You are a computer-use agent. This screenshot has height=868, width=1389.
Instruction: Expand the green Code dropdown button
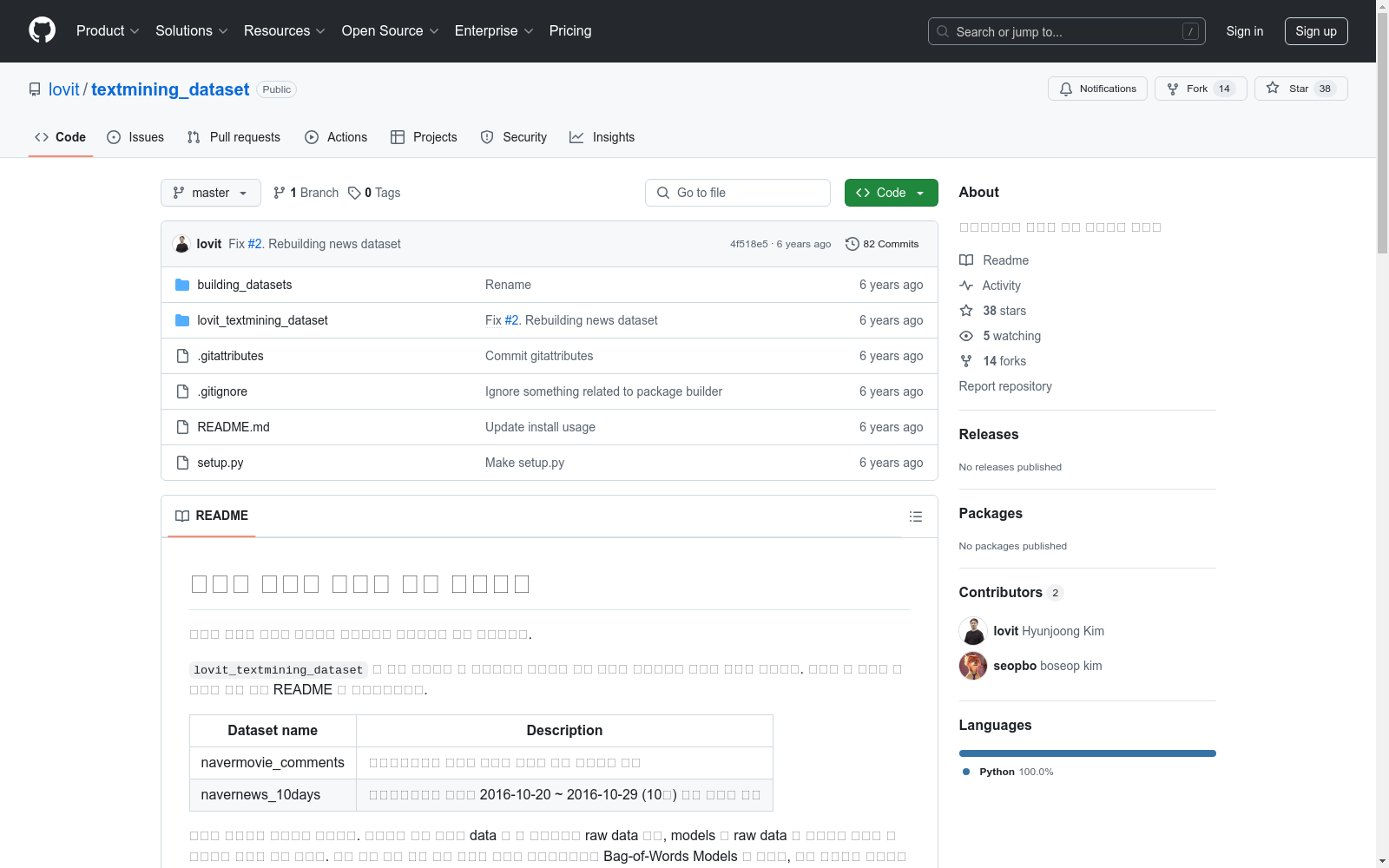point(891,193)
